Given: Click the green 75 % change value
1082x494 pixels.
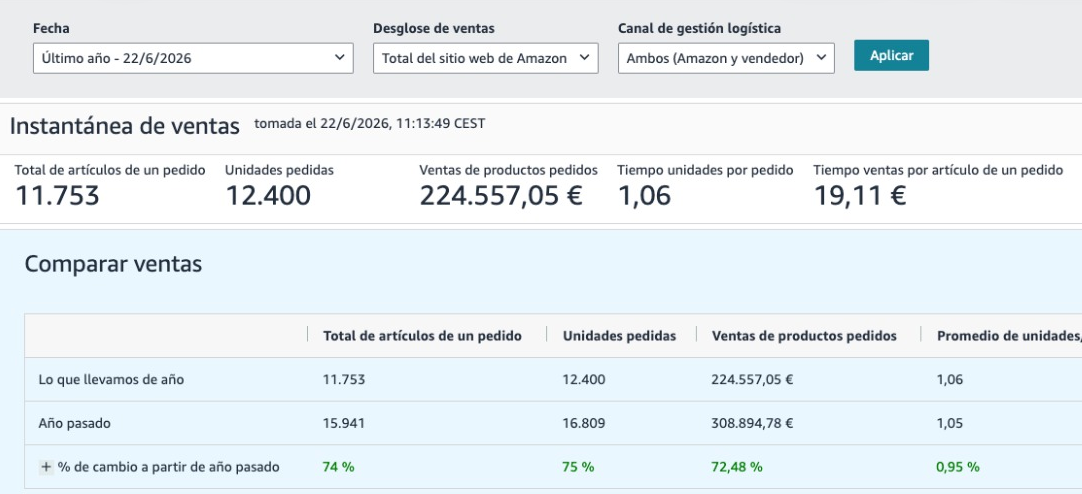Looking at the screenshot, I should pos(578,467).
